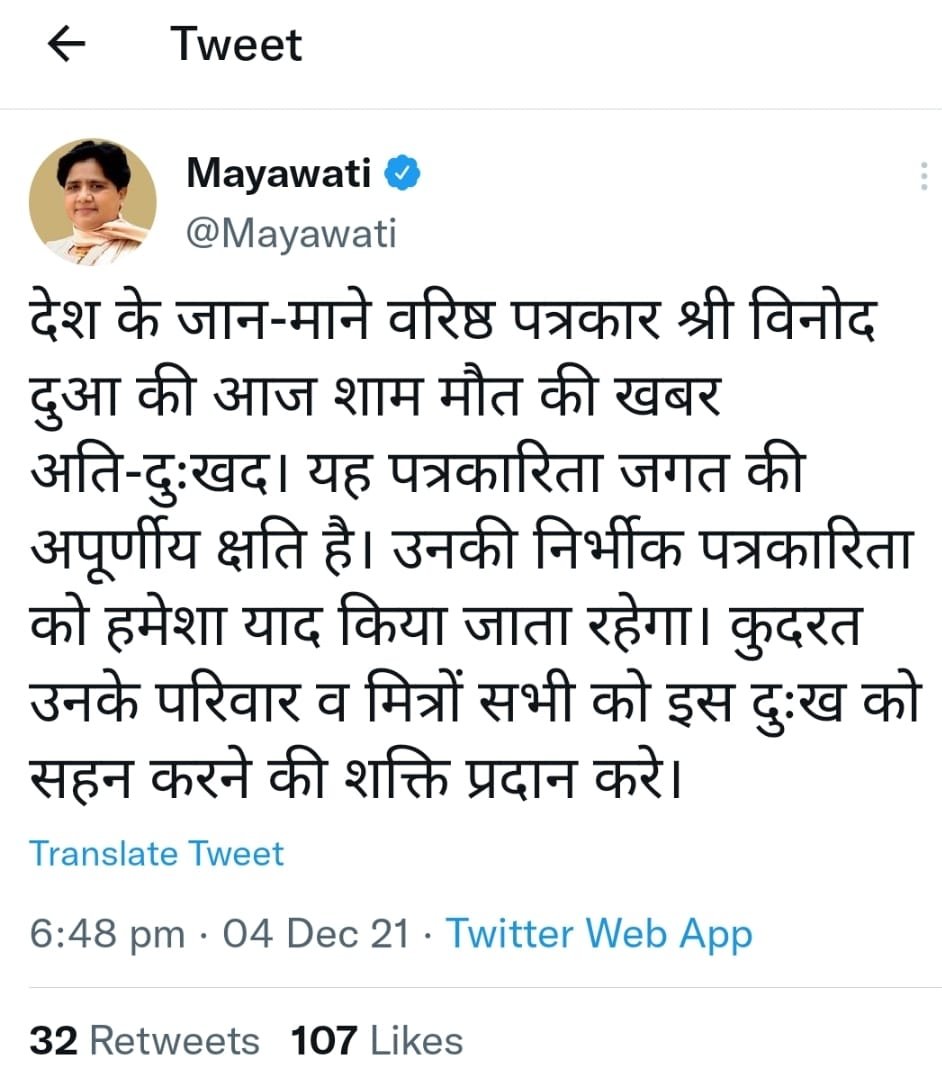Click the Tweet header title
Image resolution: width=942 pixels, height=1089 pixels.
(236, 44)
